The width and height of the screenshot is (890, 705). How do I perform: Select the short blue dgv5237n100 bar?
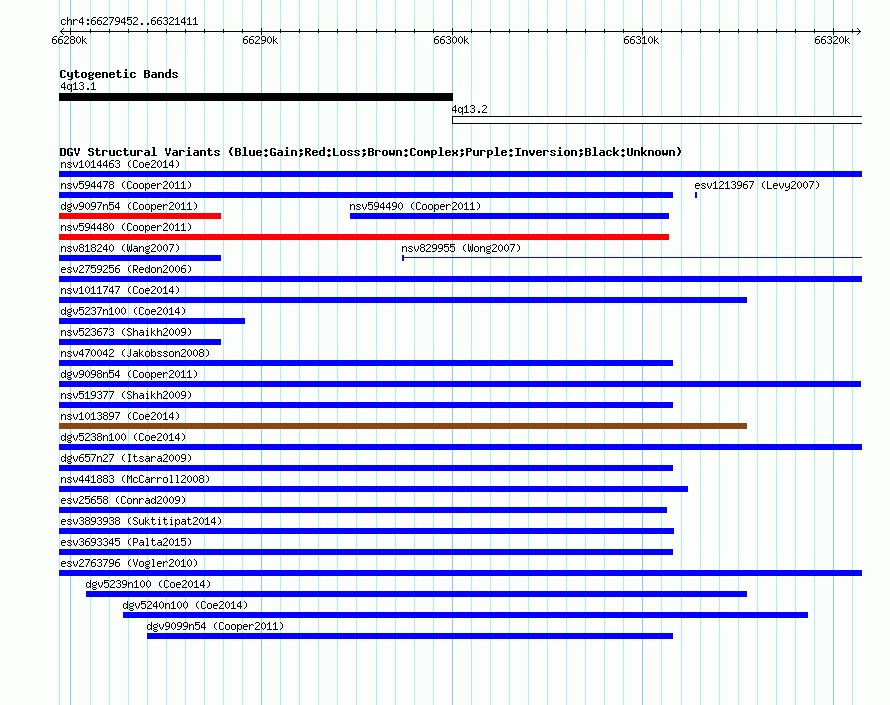pyautogui.click(x=152, y=321)
